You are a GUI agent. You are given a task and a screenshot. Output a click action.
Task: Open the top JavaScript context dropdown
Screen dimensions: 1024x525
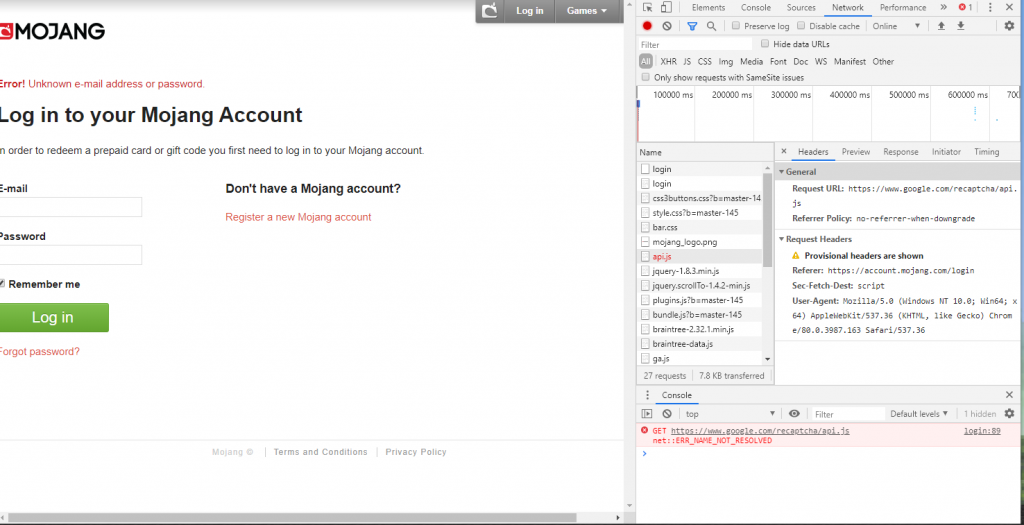click(730, 414)
